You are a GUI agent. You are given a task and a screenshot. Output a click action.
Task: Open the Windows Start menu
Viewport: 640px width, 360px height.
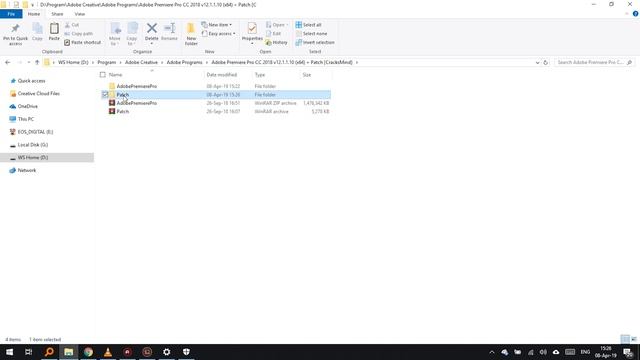(9, 352)
